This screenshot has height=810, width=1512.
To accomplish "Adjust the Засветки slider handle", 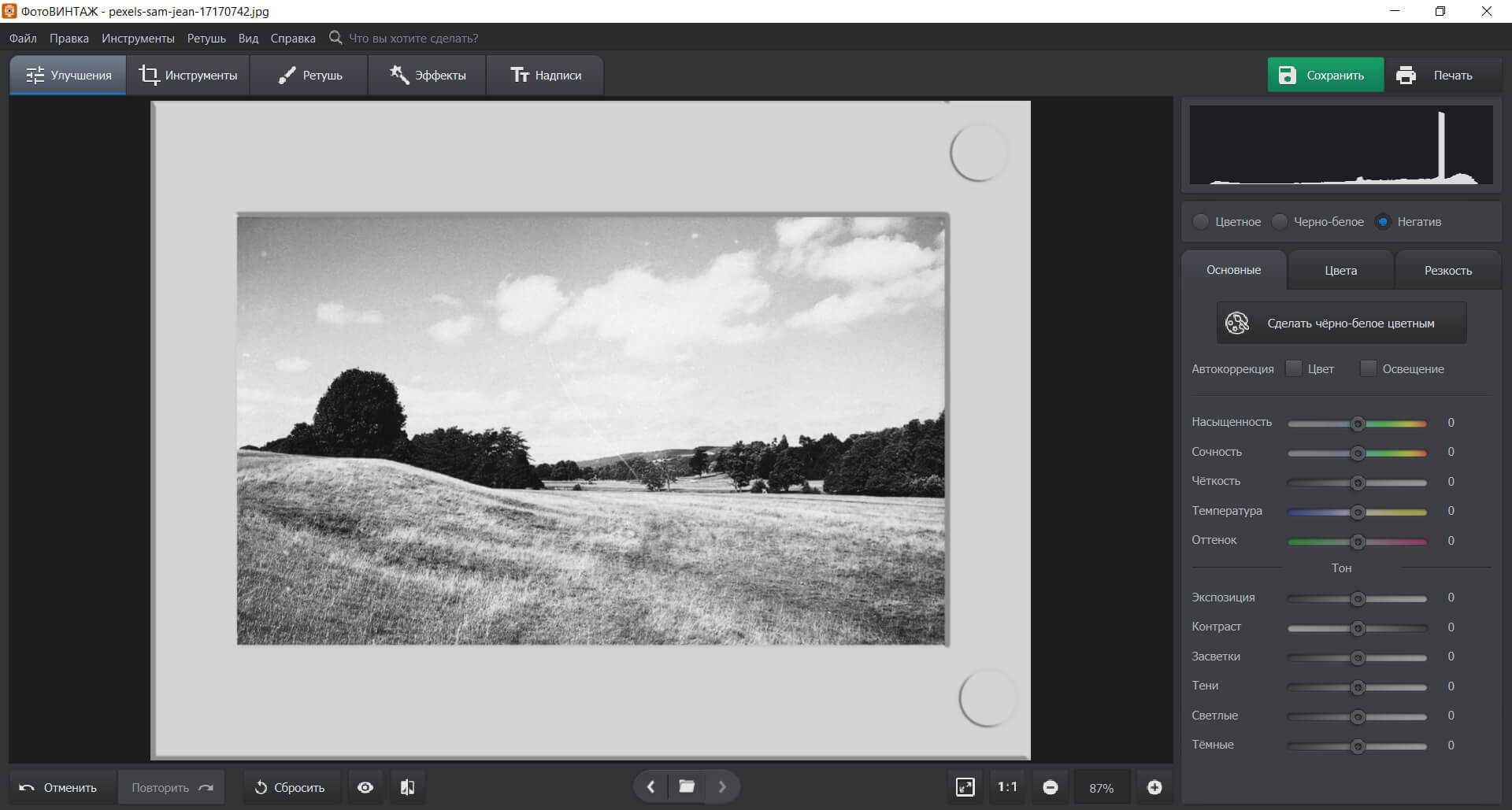I will pos(1358,658).
